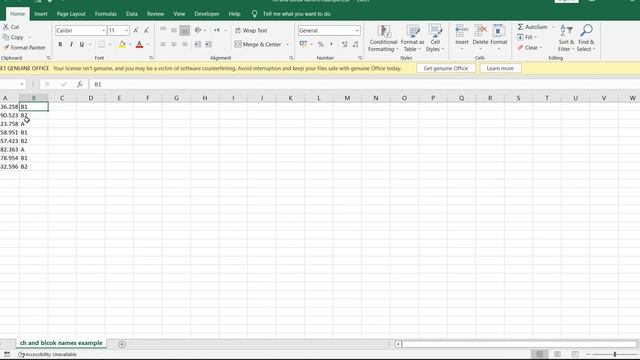Switch to the Page Layout tab
Viewport: 640px width, 360px height.
(71, 14)
